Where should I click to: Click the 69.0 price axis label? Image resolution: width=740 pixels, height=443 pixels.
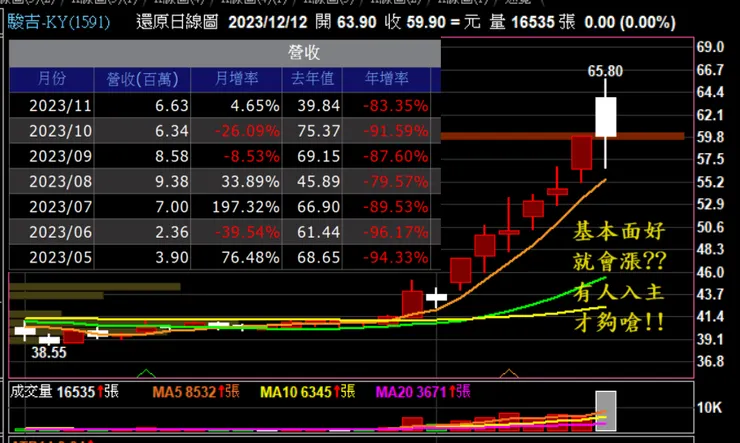point(710,47)
